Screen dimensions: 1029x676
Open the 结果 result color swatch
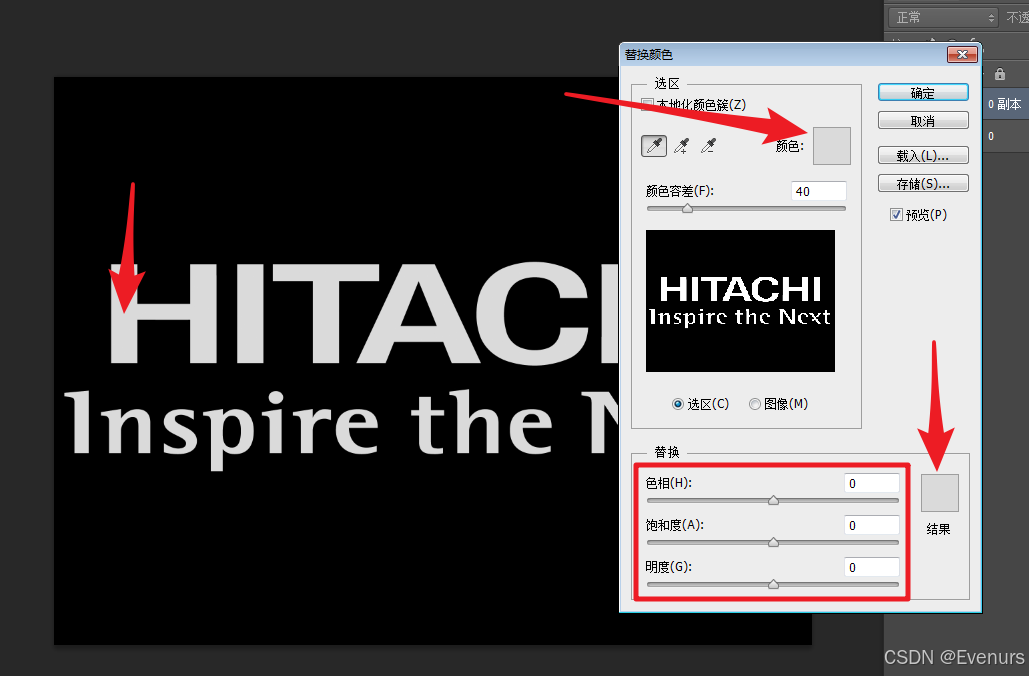(x=940, y=493)
